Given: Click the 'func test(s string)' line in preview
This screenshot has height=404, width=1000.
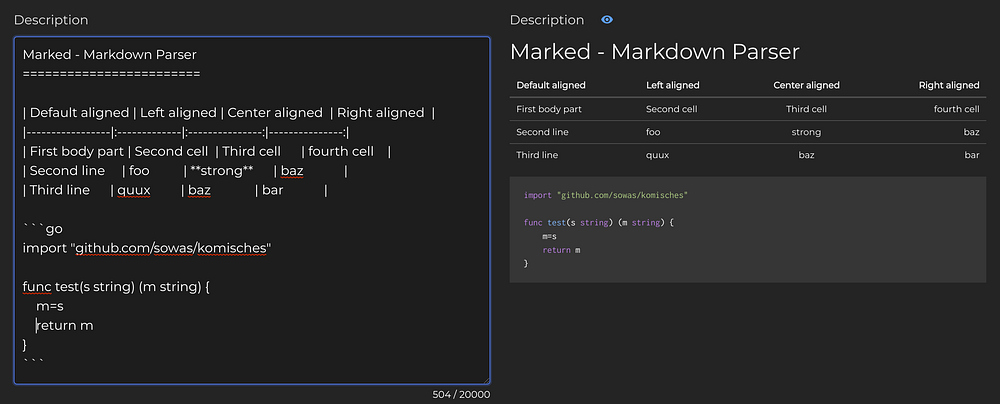Looking at the screenshot, I should (599, 223).
